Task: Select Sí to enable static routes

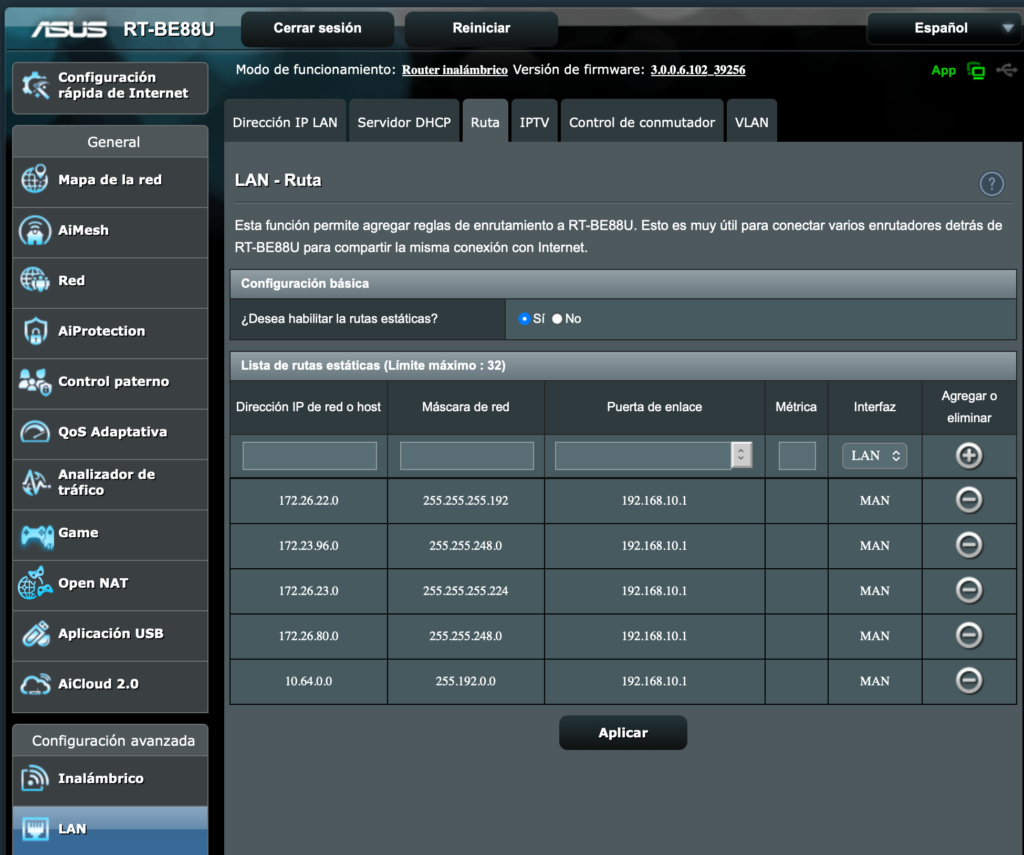Action: coord(524,319)
